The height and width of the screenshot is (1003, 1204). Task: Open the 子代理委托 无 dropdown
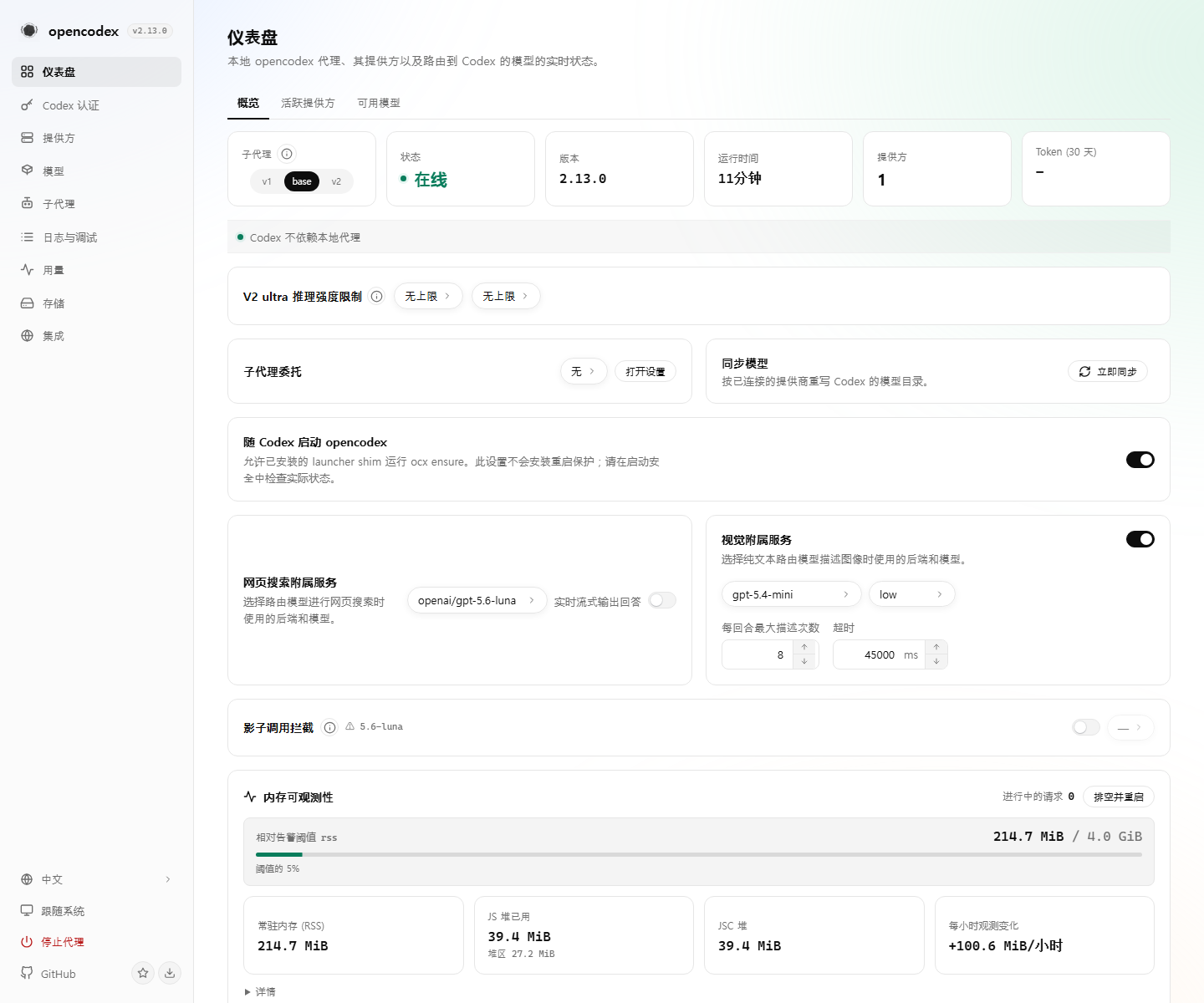[584, 372]
